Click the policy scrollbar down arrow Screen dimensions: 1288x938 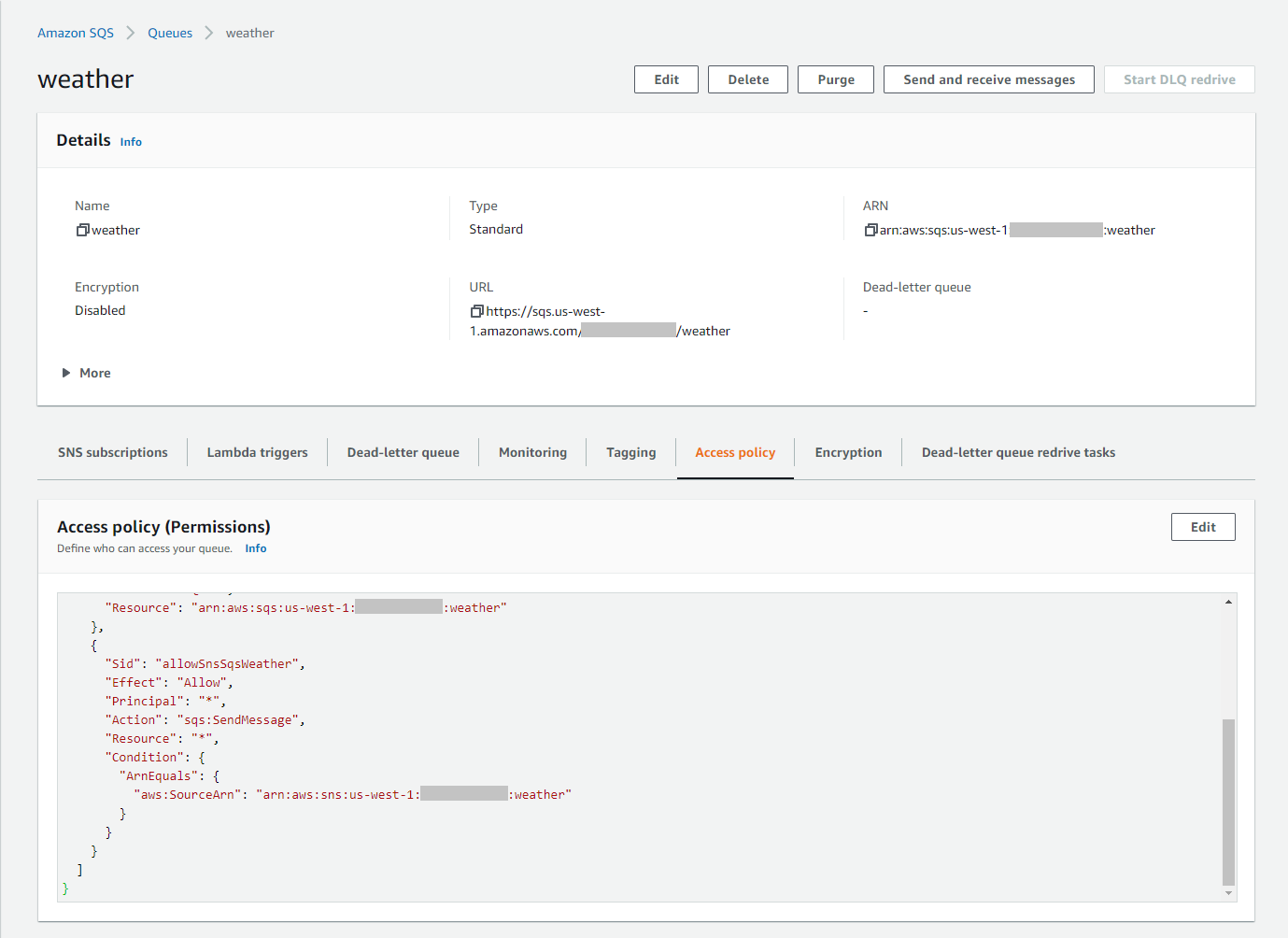1228,893
